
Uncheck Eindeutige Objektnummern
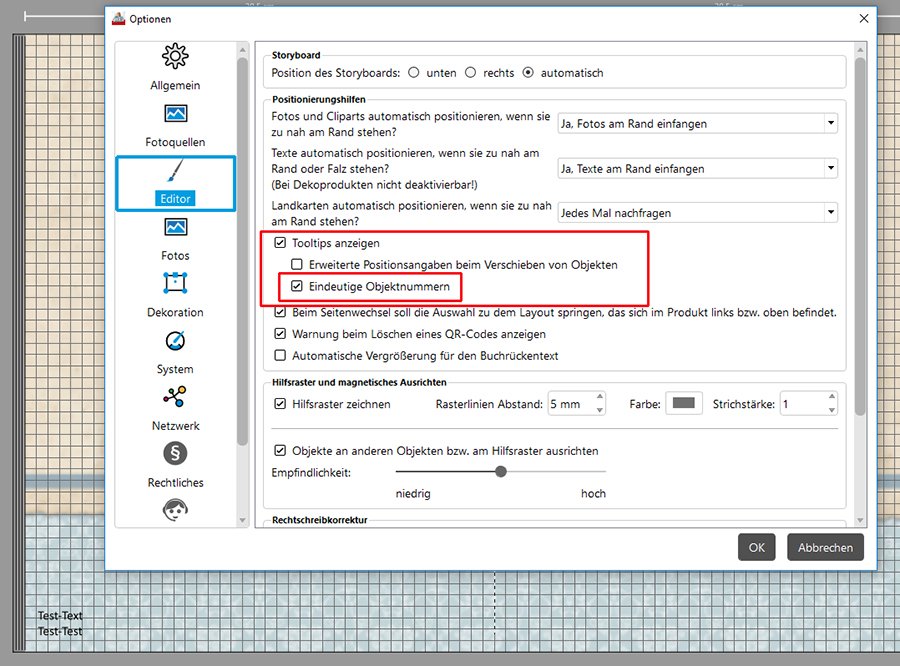tap(297, 286)
